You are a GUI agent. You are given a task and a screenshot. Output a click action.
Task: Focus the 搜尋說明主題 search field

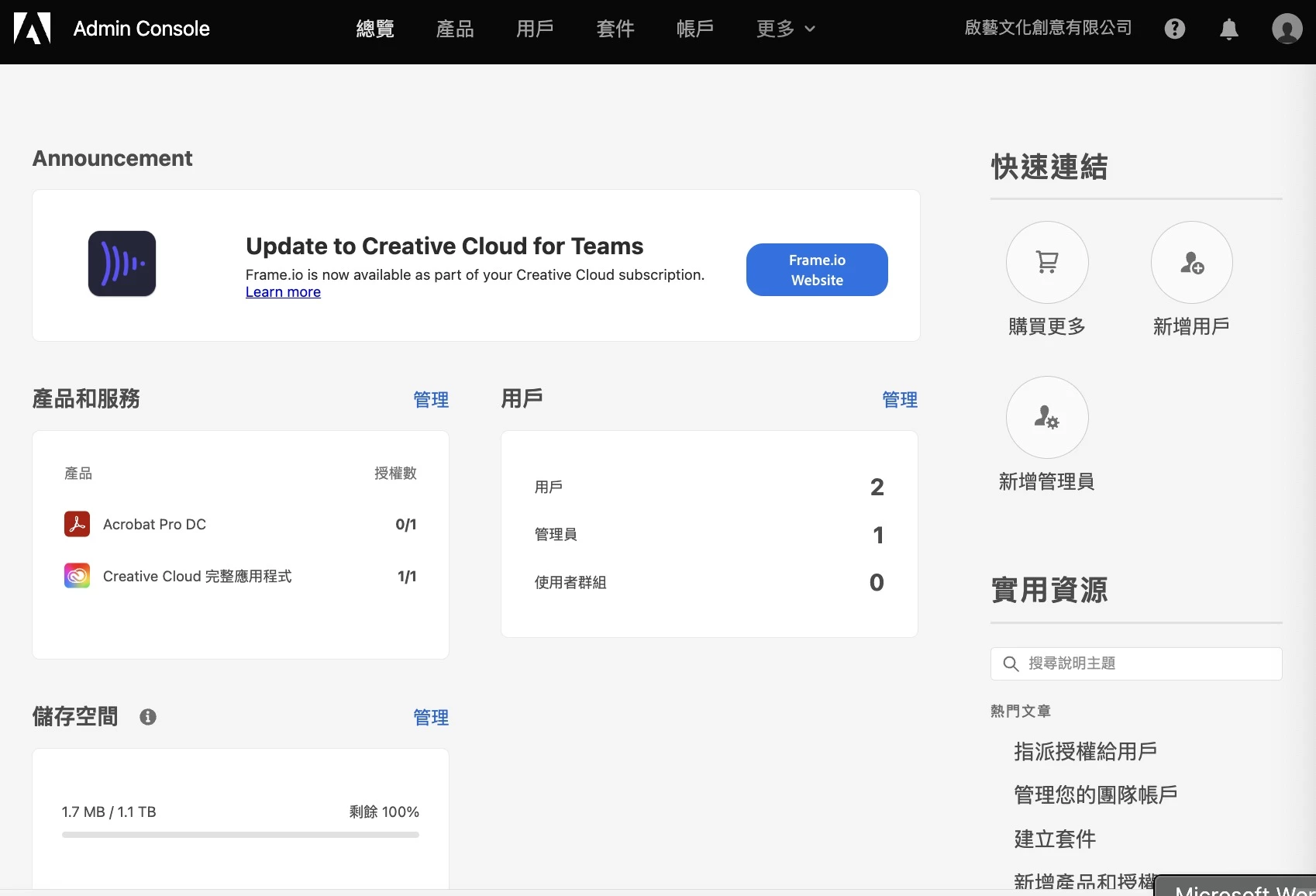coord(1136,663)
